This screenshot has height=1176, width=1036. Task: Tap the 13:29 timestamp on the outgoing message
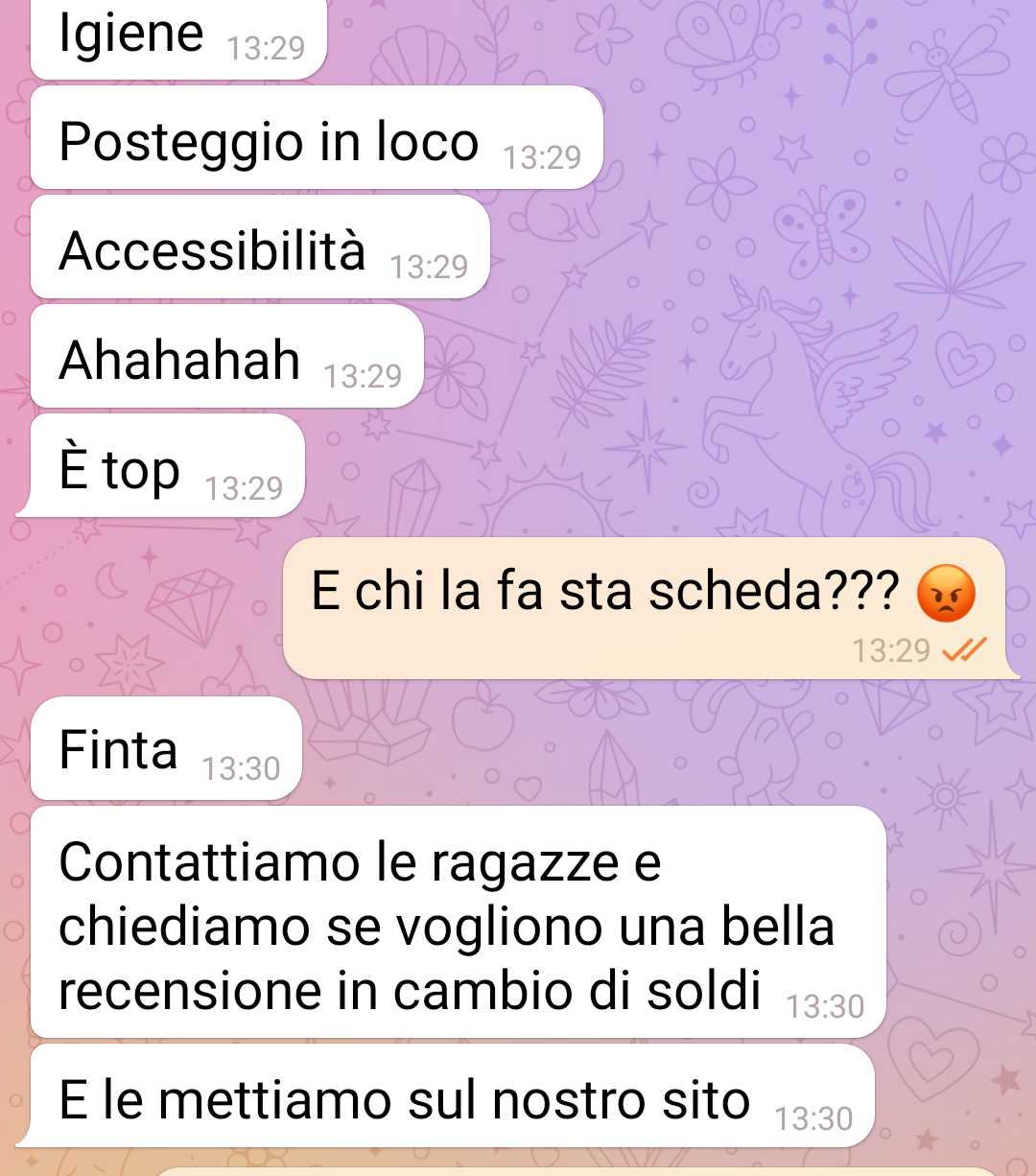(891, 650)
